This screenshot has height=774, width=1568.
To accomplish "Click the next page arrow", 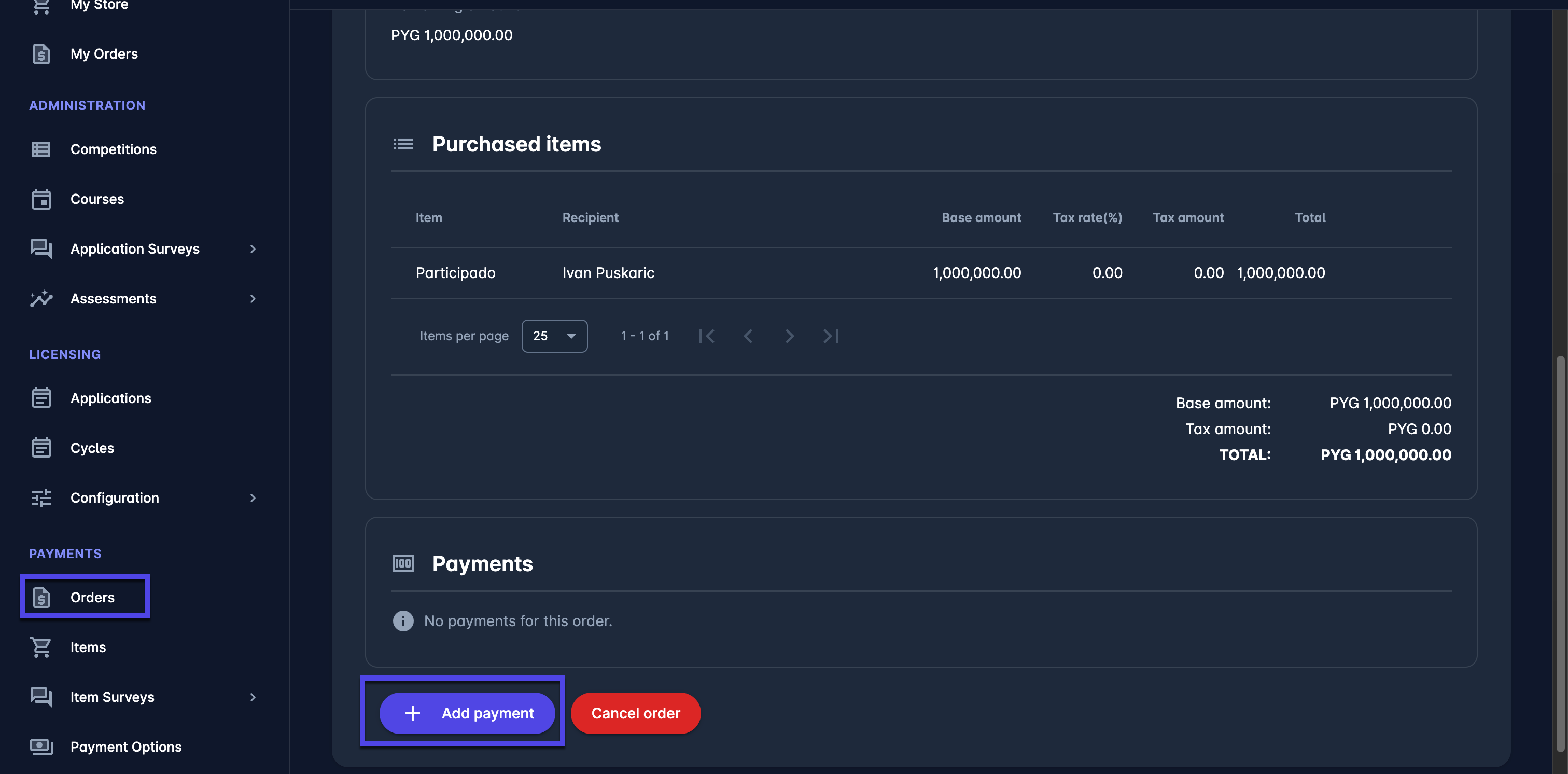I will pos(789,336).
